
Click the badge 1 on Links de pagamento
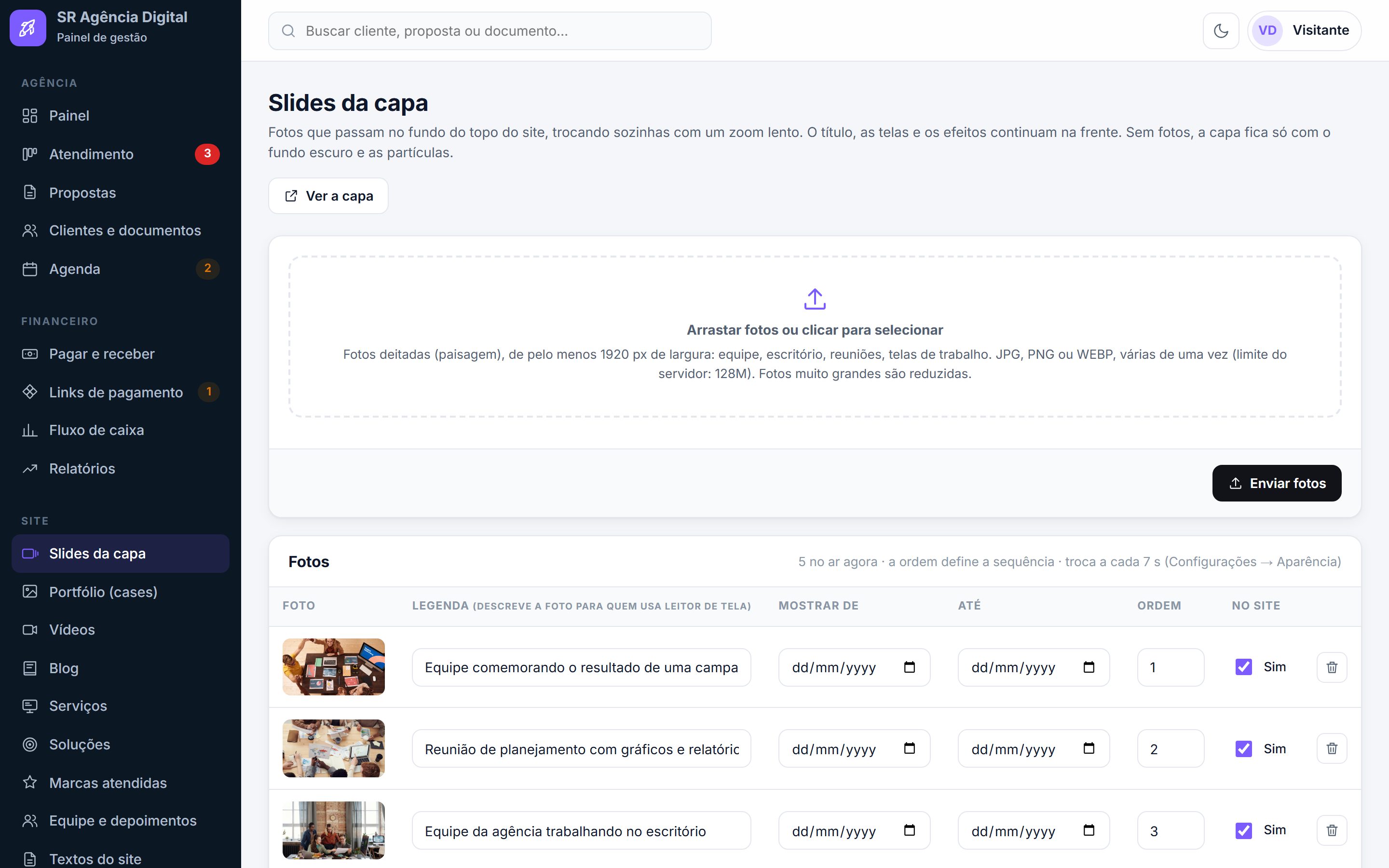coord(209,392)
